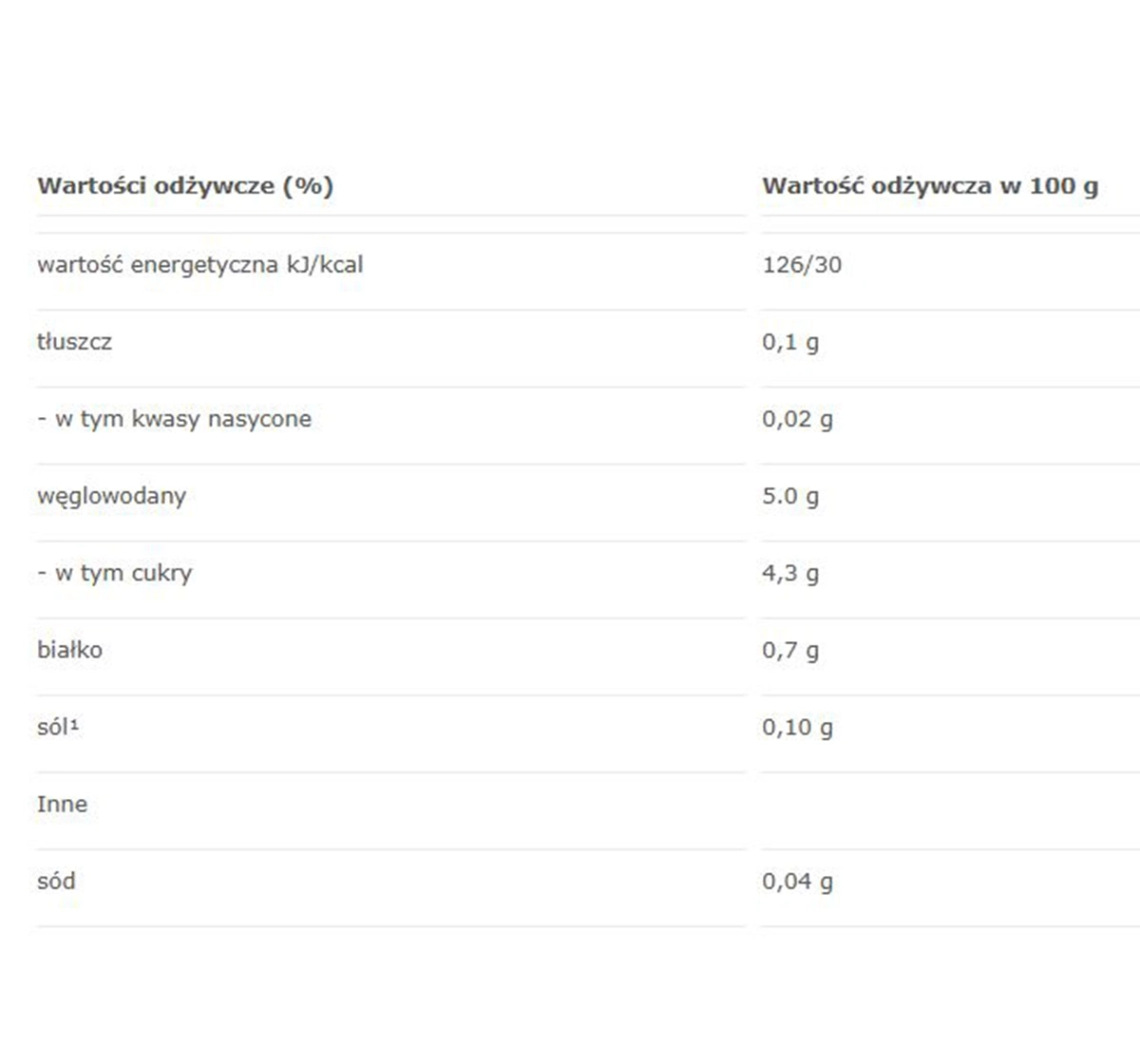Screen dimensions: 1140x1064
Task: Select the 'Inne' section label
Action: 62,804
